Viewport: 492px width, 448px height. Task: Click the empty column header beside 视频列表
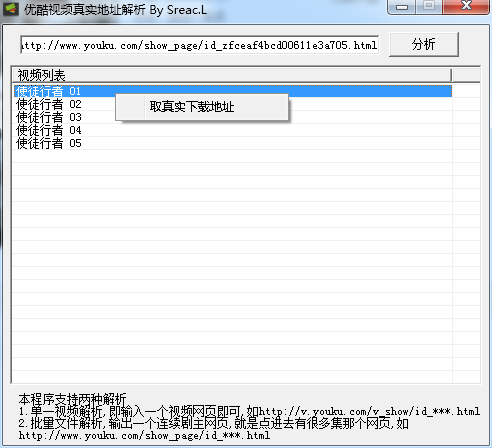coord(466,75)
